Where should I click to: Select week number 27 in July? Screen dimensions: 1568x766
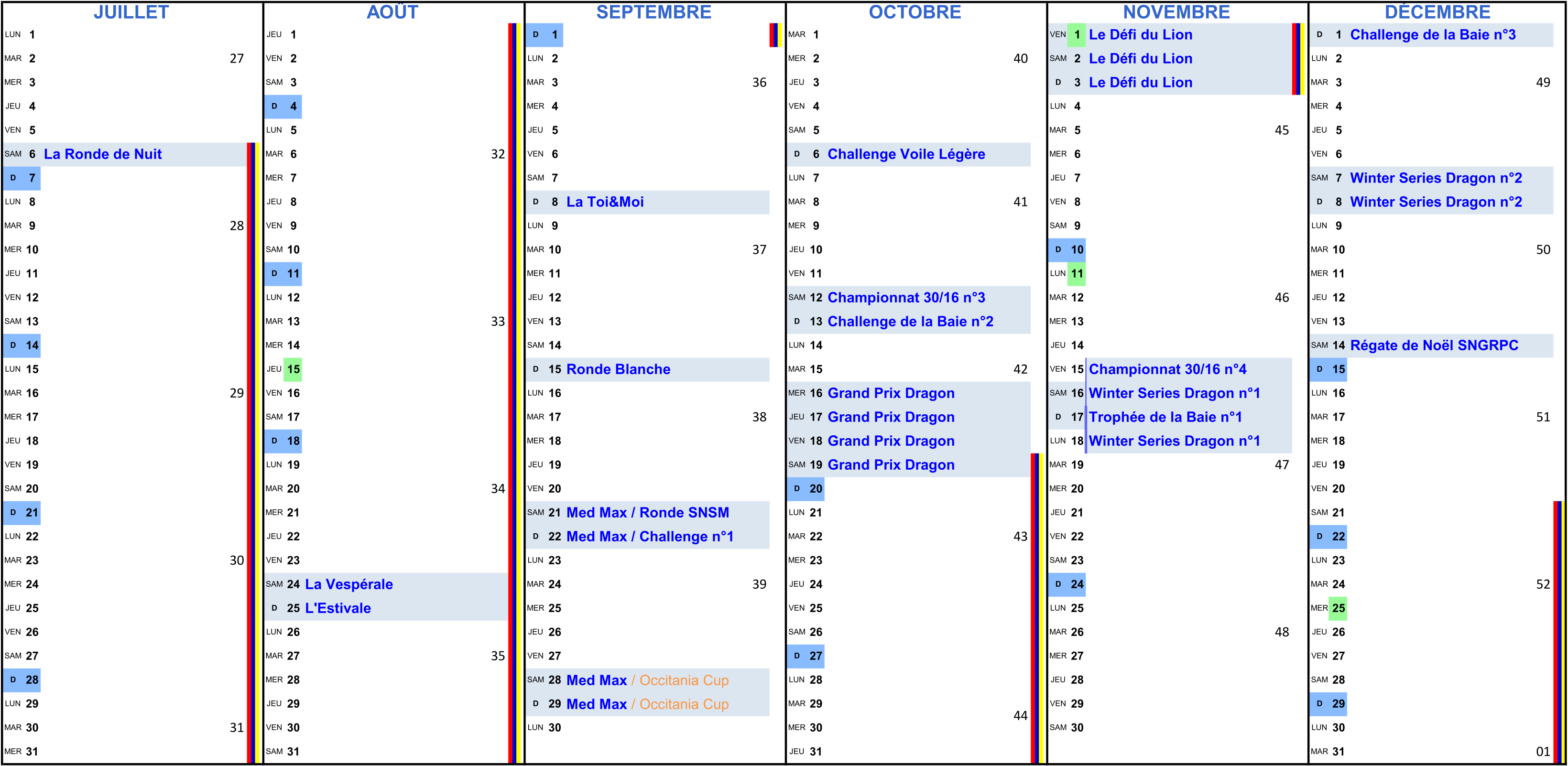237,59
